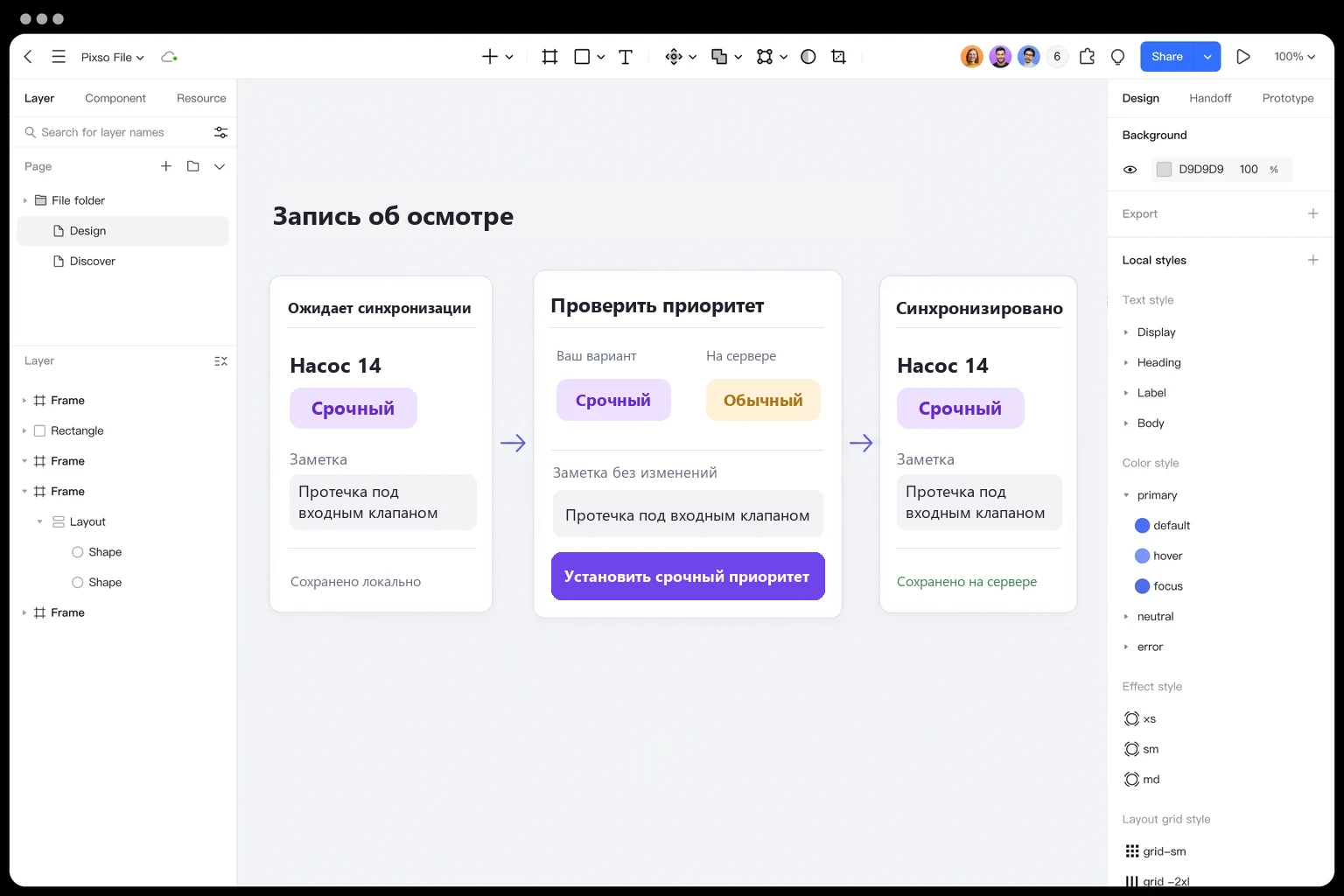
Task: Open the collaborator count badge 6
Action: point(1057,57)
